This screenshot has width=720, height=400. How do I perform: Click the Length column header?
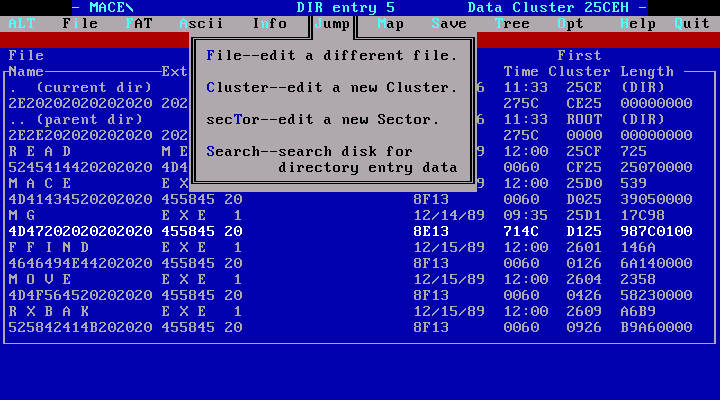click(647, 72)
